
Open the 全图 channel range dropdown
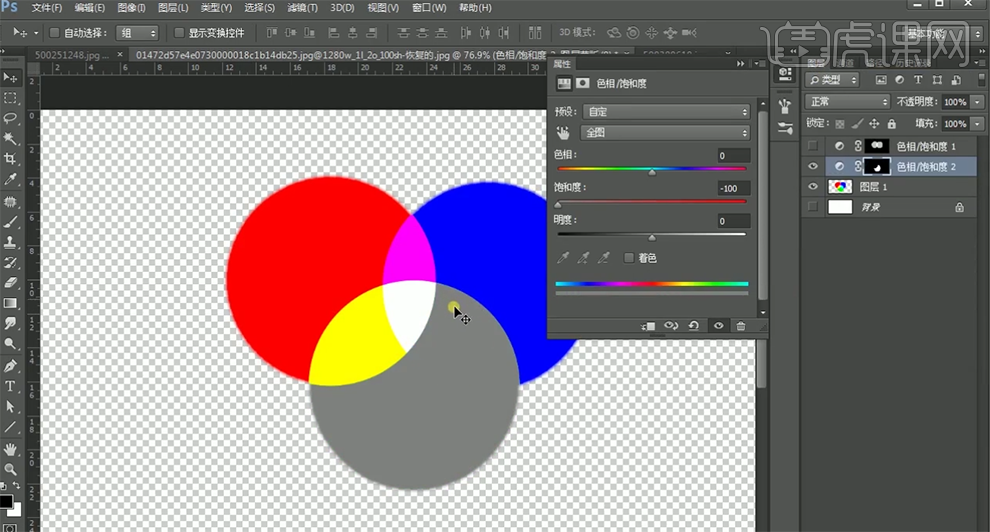[665, 132]
